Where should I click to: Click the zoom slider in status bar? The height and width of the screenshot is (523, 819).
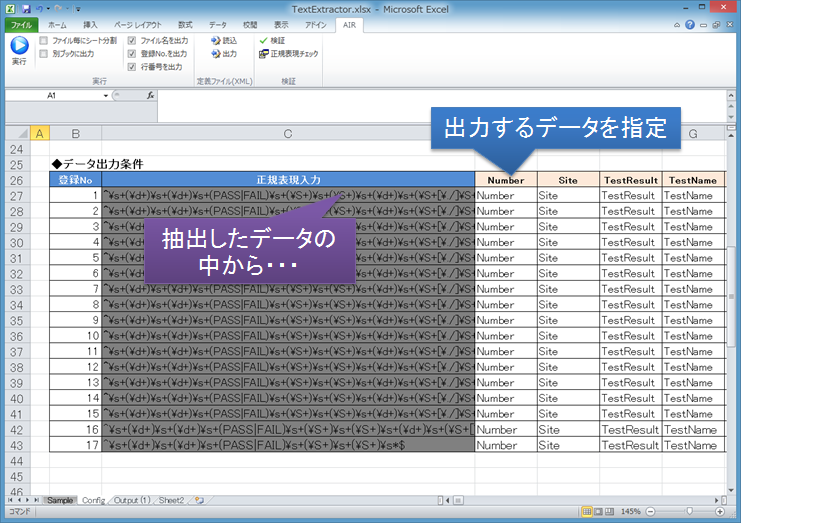[690, 510]
